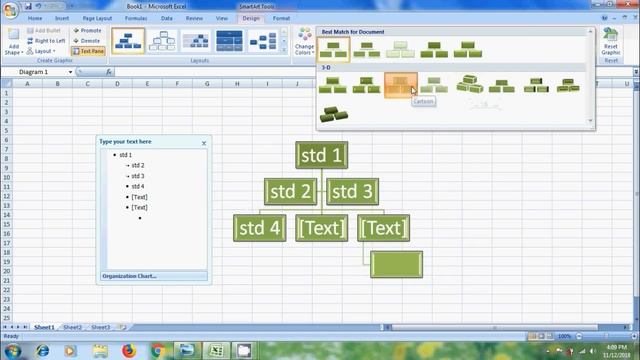Select the fifth horizontal hierarchy layout thumbnail

click(263, 41)
